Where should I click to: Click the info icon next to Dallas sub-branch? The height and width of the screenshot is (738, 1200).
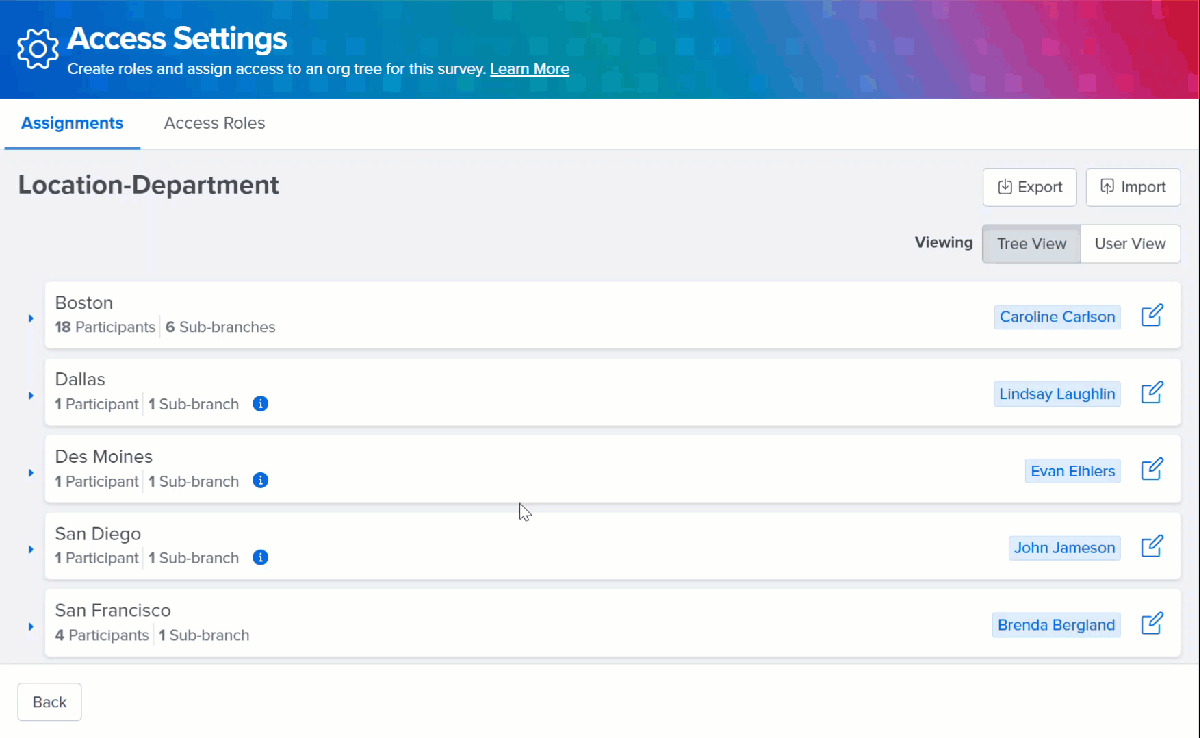pyautogui.click(x=260, y=403)
